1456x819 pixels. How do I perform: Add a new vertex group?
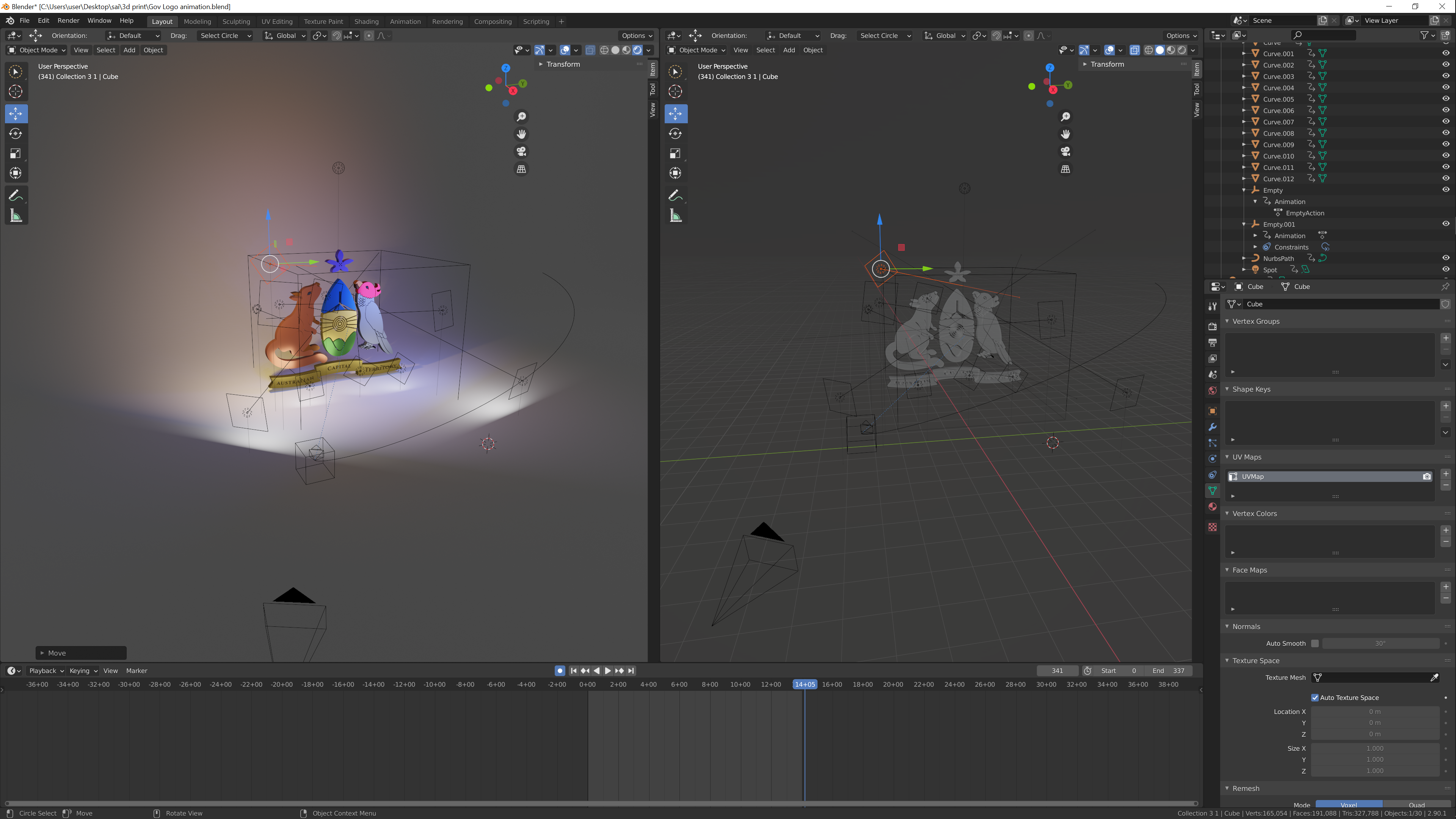[x=1445, y=338]
